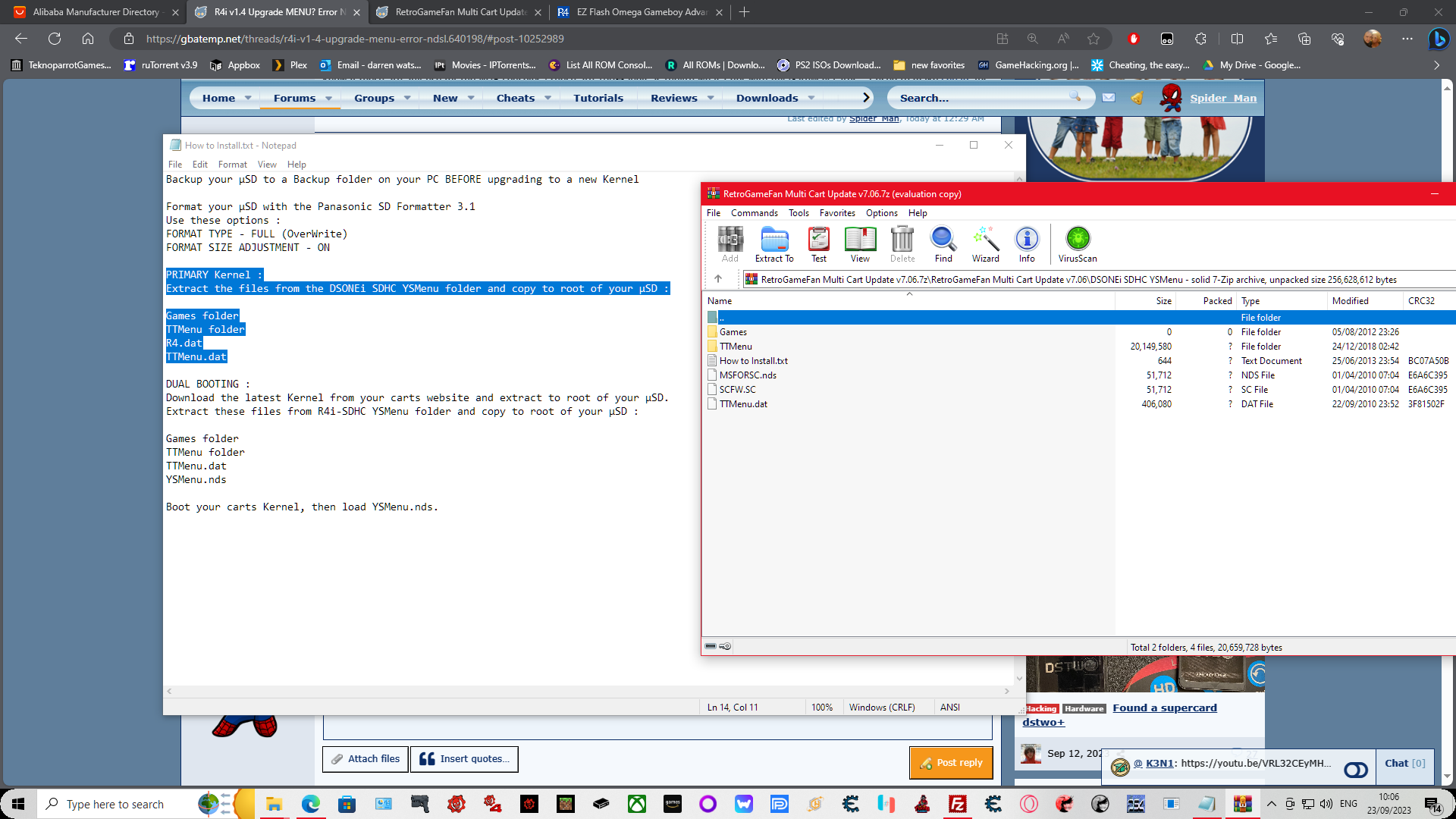Image resolution: width=1456 pixels, height=819 pixels.
Task: Expand the Forums dropdown arrow
Action: pyautogui.click(x=328, y=98)
